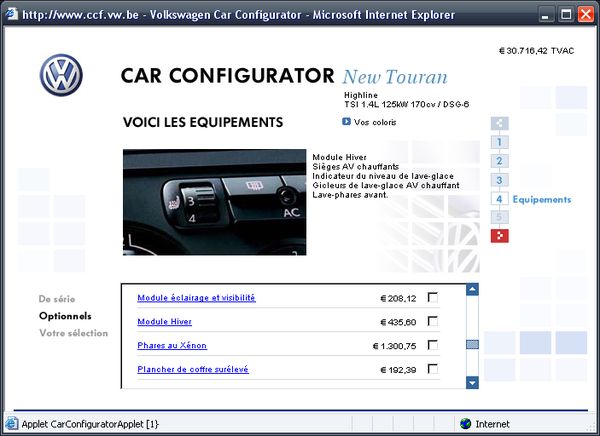Switch to De série equipment tab
600x436 pixels.
click(x=57, y=299)
